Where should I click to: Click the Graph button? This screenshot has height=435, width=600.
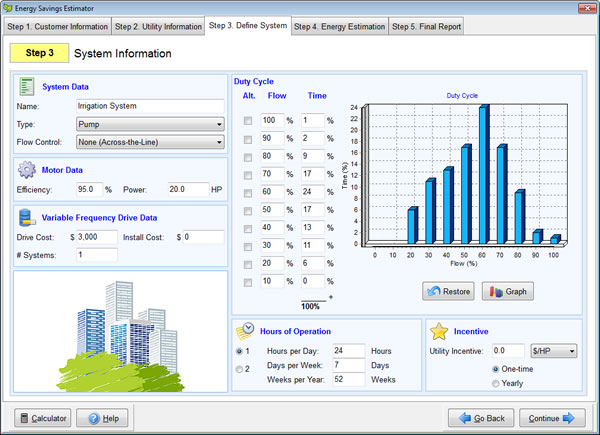(x=508, y=292)
